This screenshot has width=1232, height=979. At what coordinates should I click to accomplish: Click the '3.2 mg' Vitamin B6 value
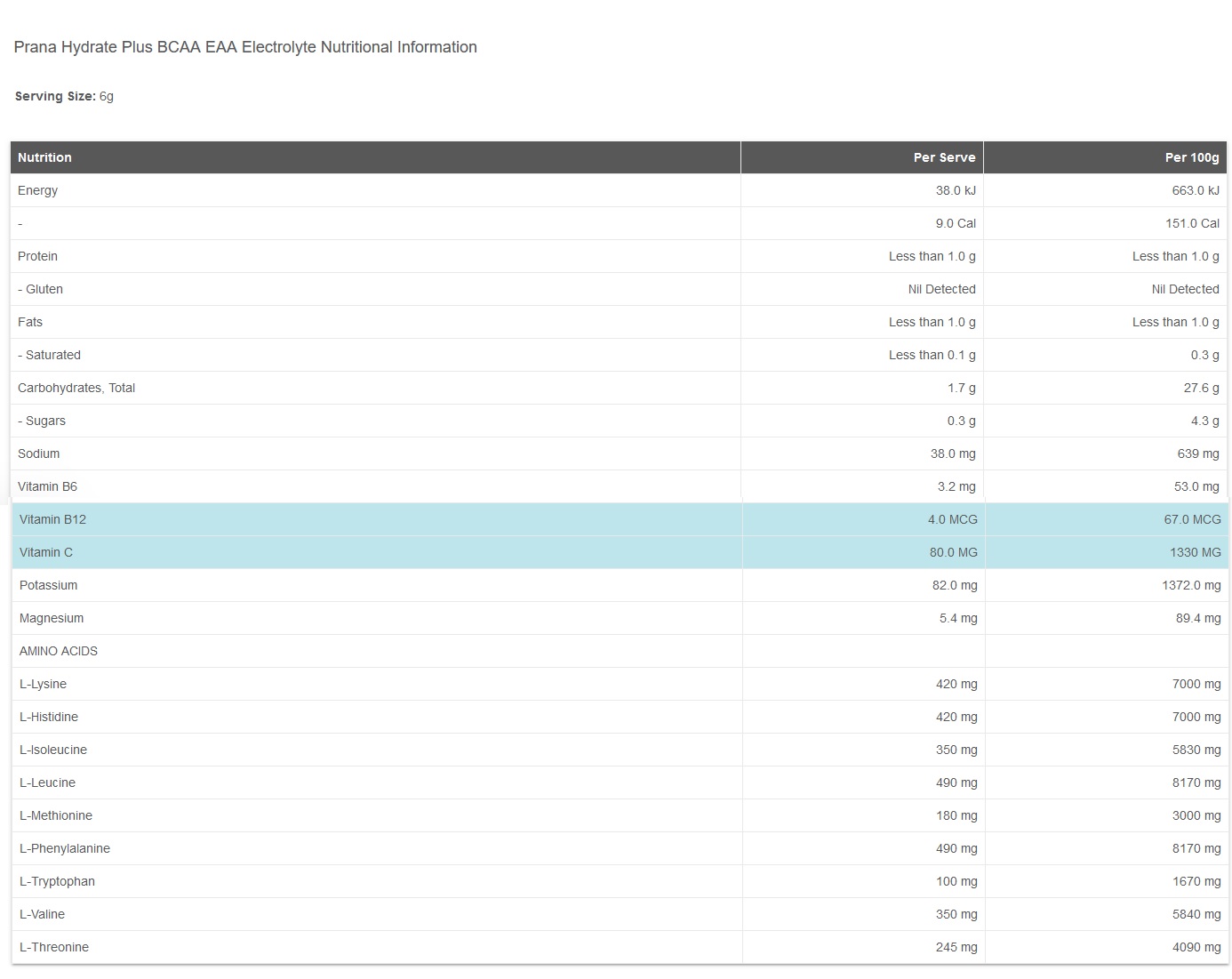[x=956, y=486]
